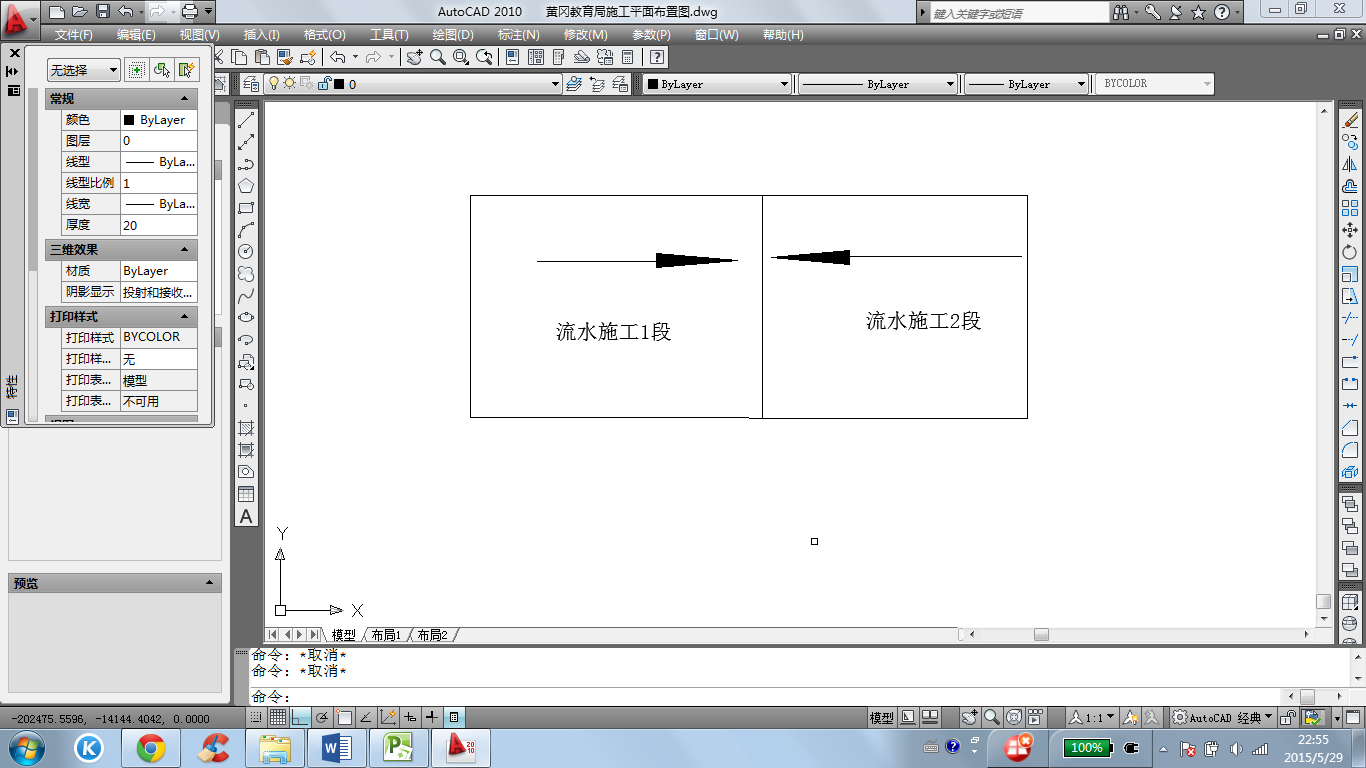1366x768 pixels.
Task: Click the Rotate tool icon
Action: [x=1351, y=252]
